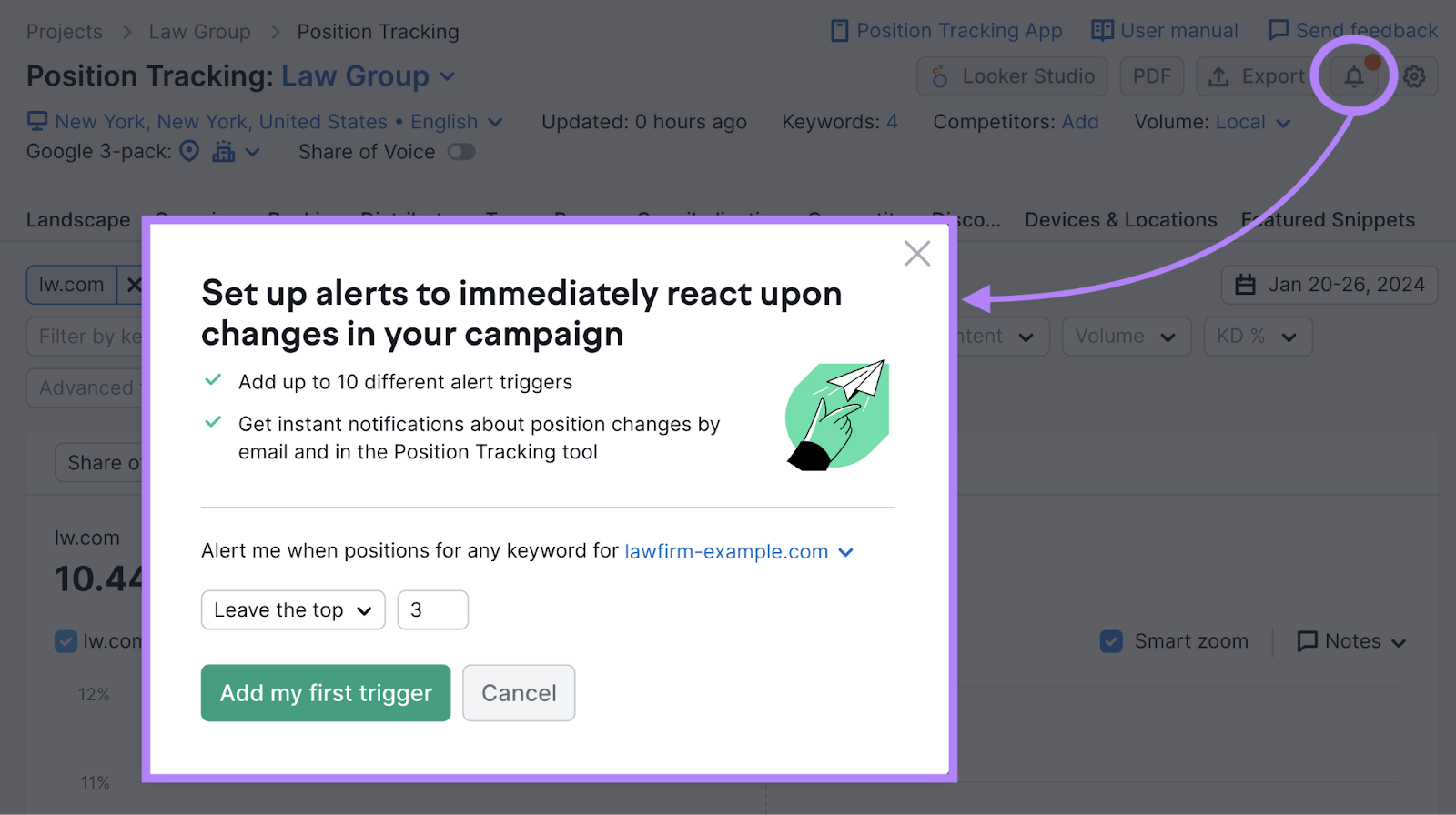Image resolution: width=1456 pixels, height=815 pixels.
Task: Click the position number input field
Action: pos(433,610)
